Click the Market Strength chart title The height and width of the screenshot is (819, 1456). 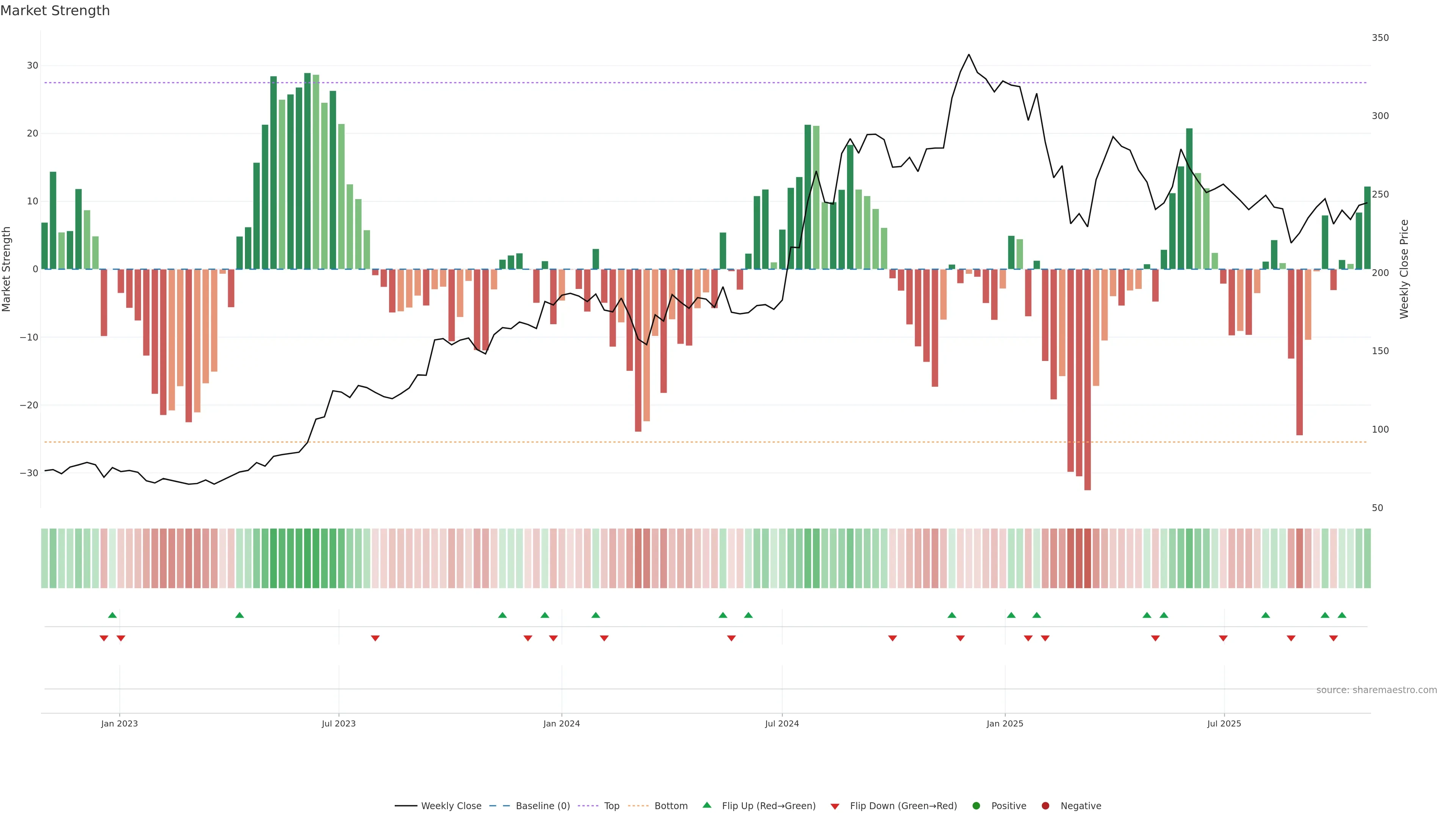(55, 11)
